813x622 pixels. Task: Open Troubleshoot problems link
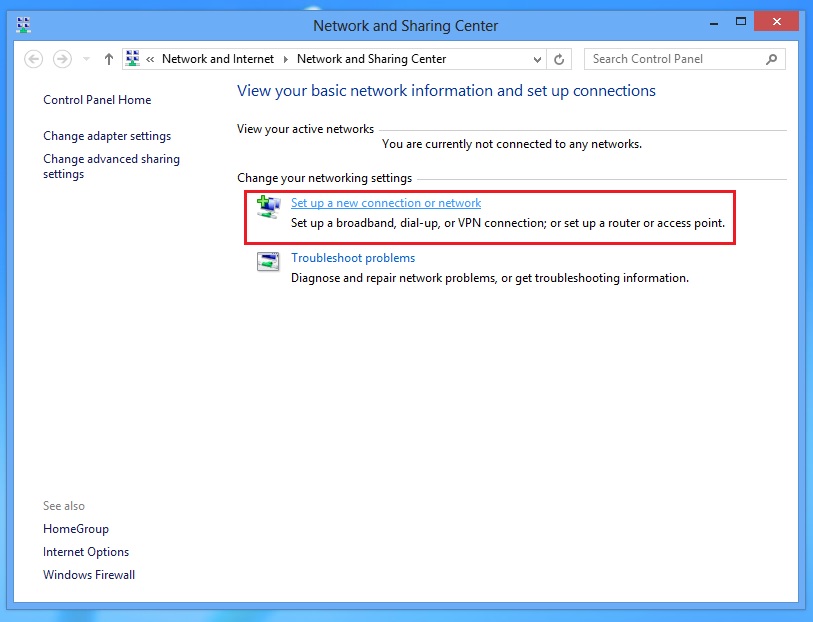353,258
